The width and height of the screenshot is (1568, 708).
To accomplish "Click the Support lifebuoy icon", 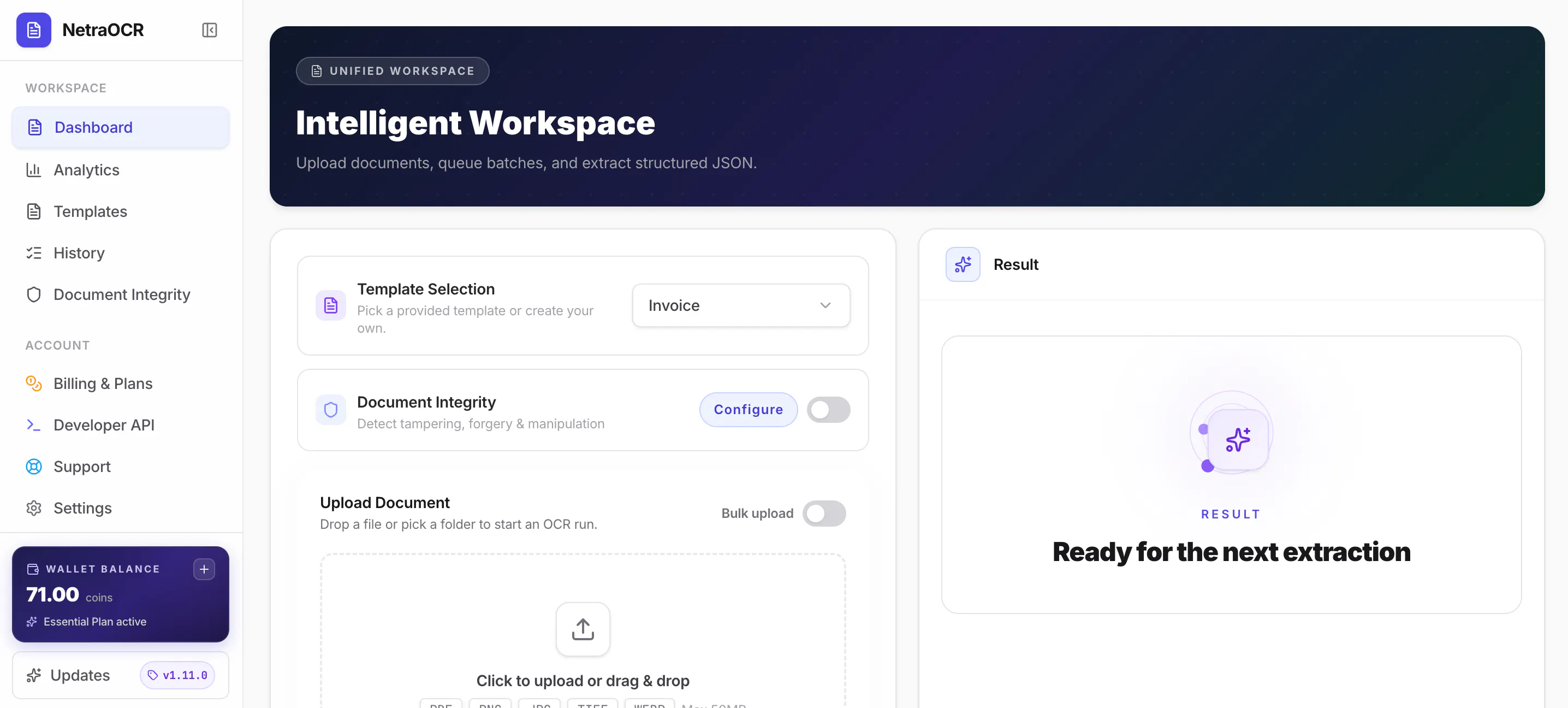I will 34,466.
